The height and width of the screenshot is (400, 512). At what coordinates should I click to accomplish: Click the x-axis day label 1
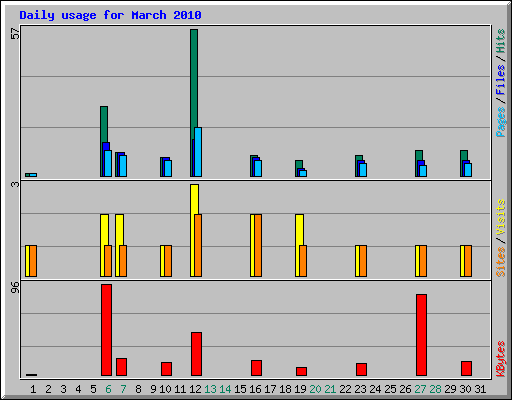33,389
